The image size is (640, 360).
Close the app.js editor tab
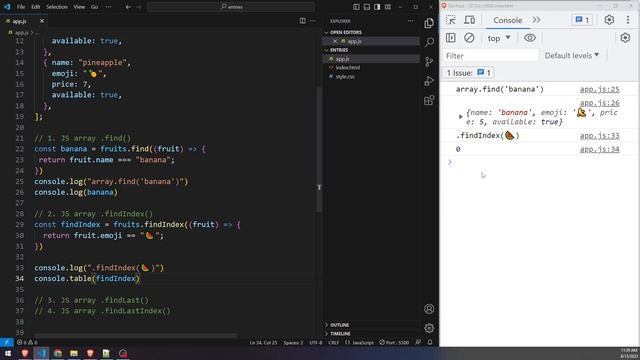click(42, 21)
